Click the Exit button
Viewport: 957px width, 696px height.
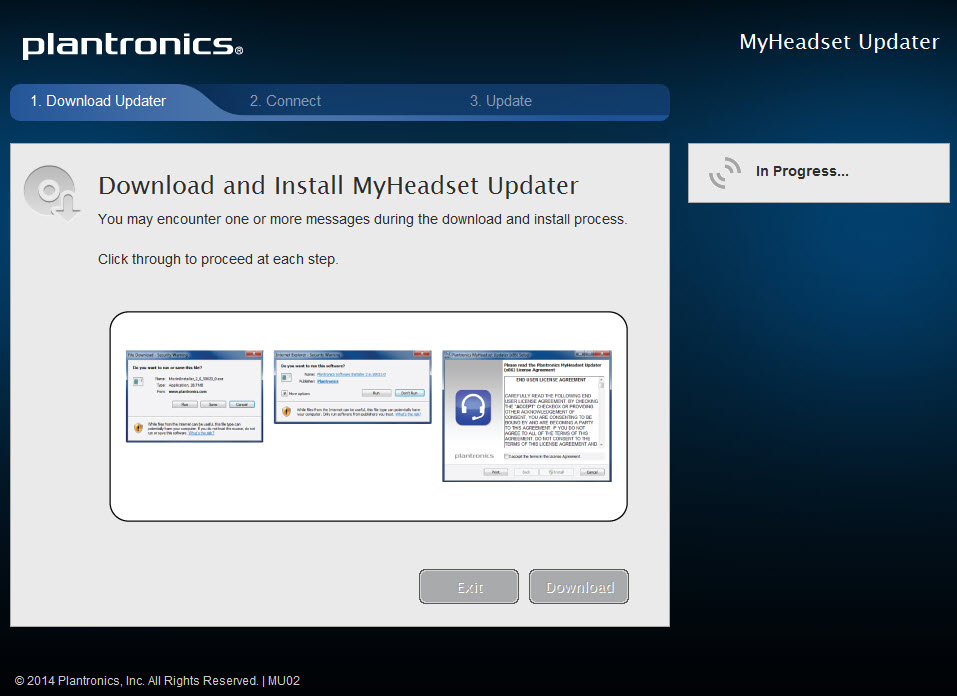469,587
